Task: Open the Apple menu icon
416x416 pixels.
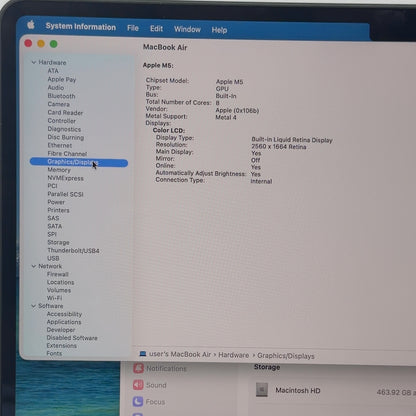Action: click(31, 24)
